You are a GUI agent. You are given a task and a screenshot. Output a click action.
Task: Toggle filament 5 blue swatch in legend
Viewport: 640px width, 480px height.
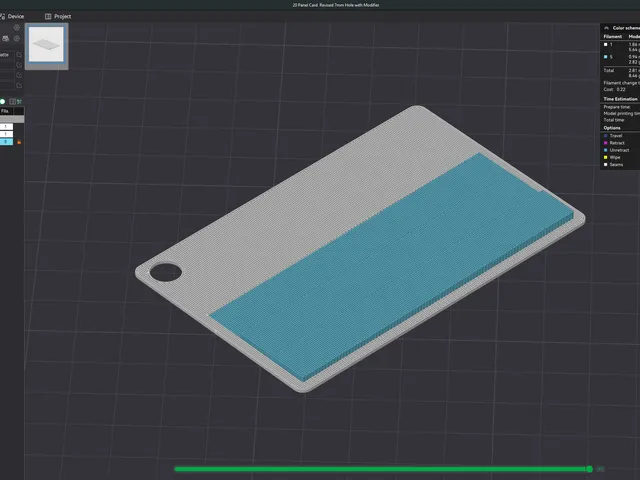(x=605, y=57)
